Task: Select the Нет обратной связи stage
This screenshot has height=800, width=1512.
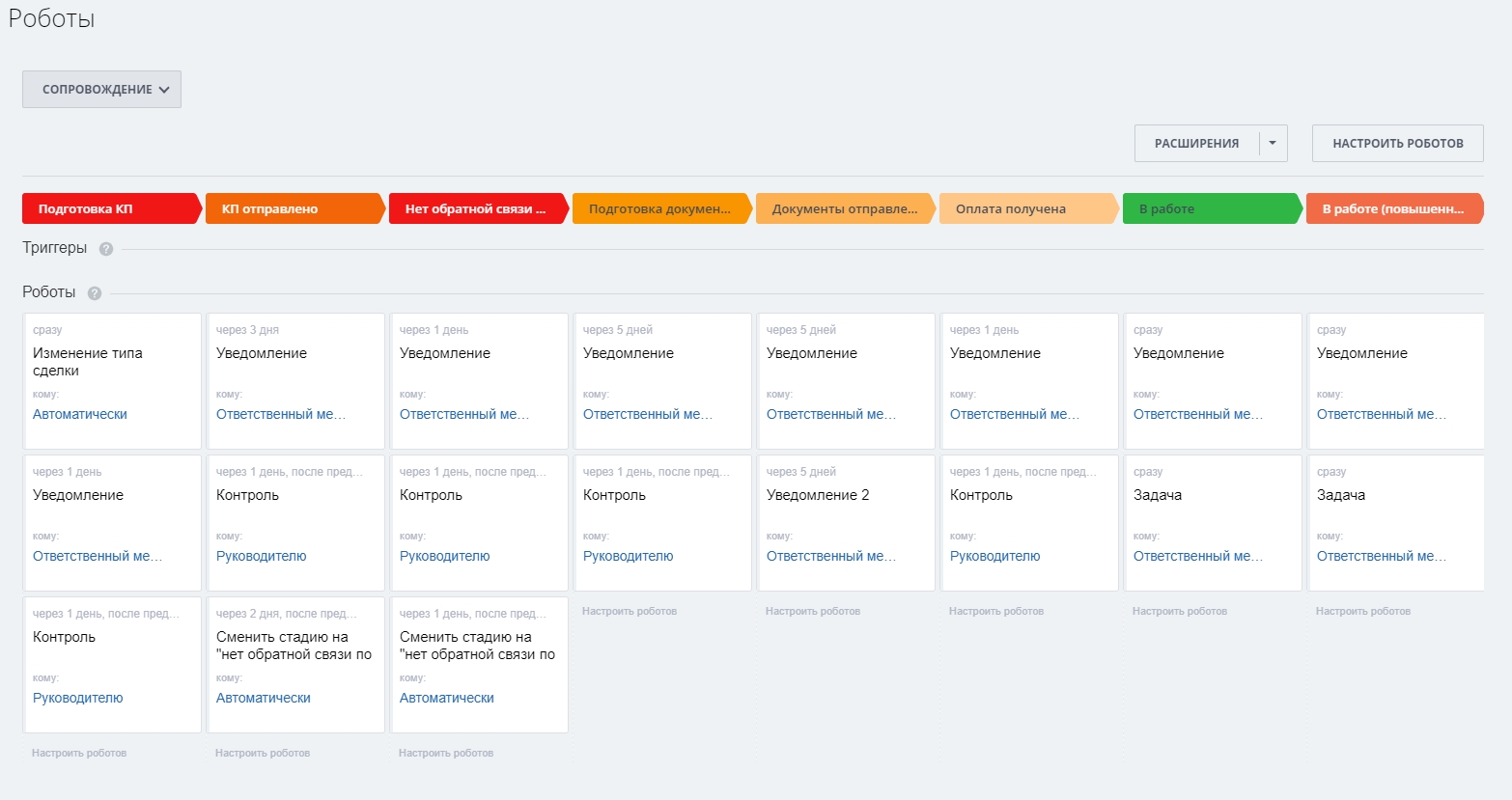Action: coord(477,209)
